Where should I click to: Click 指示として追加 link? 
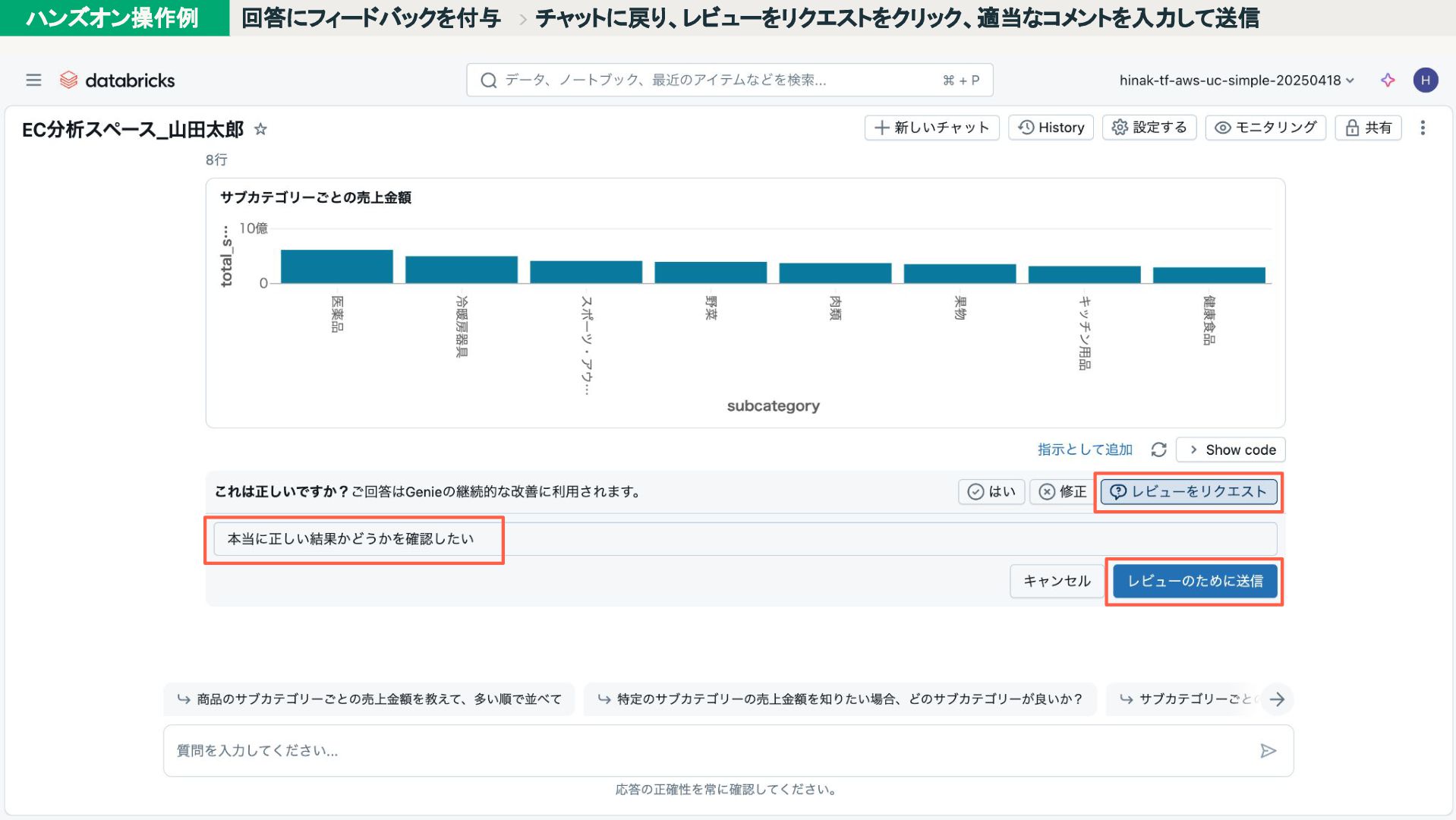(1085, 449)
